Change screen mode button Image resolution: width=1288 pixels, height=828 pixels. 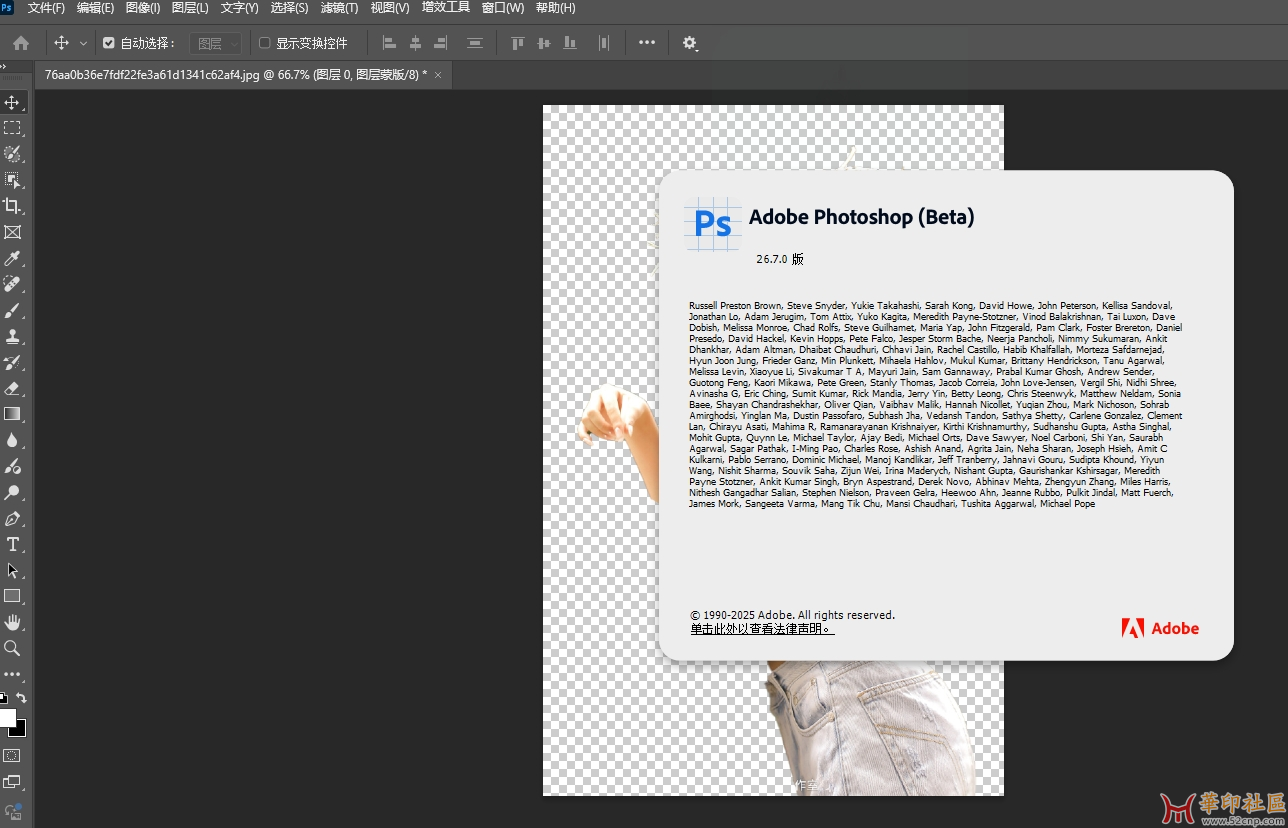pos(12,782)
